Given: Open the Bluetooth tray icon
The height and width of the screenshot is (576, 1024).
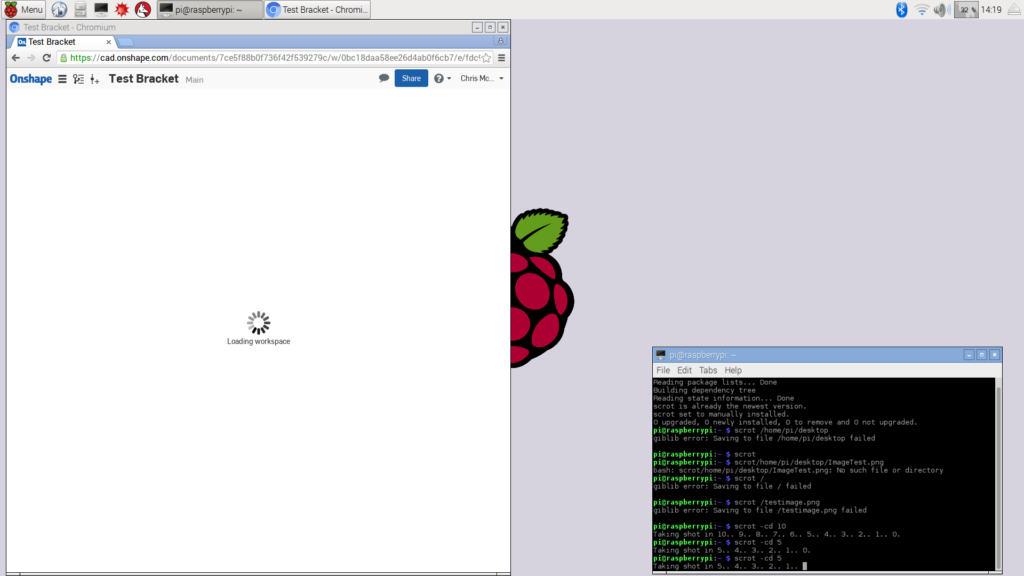Looking at the screenshot, I should tap(901, 9).
